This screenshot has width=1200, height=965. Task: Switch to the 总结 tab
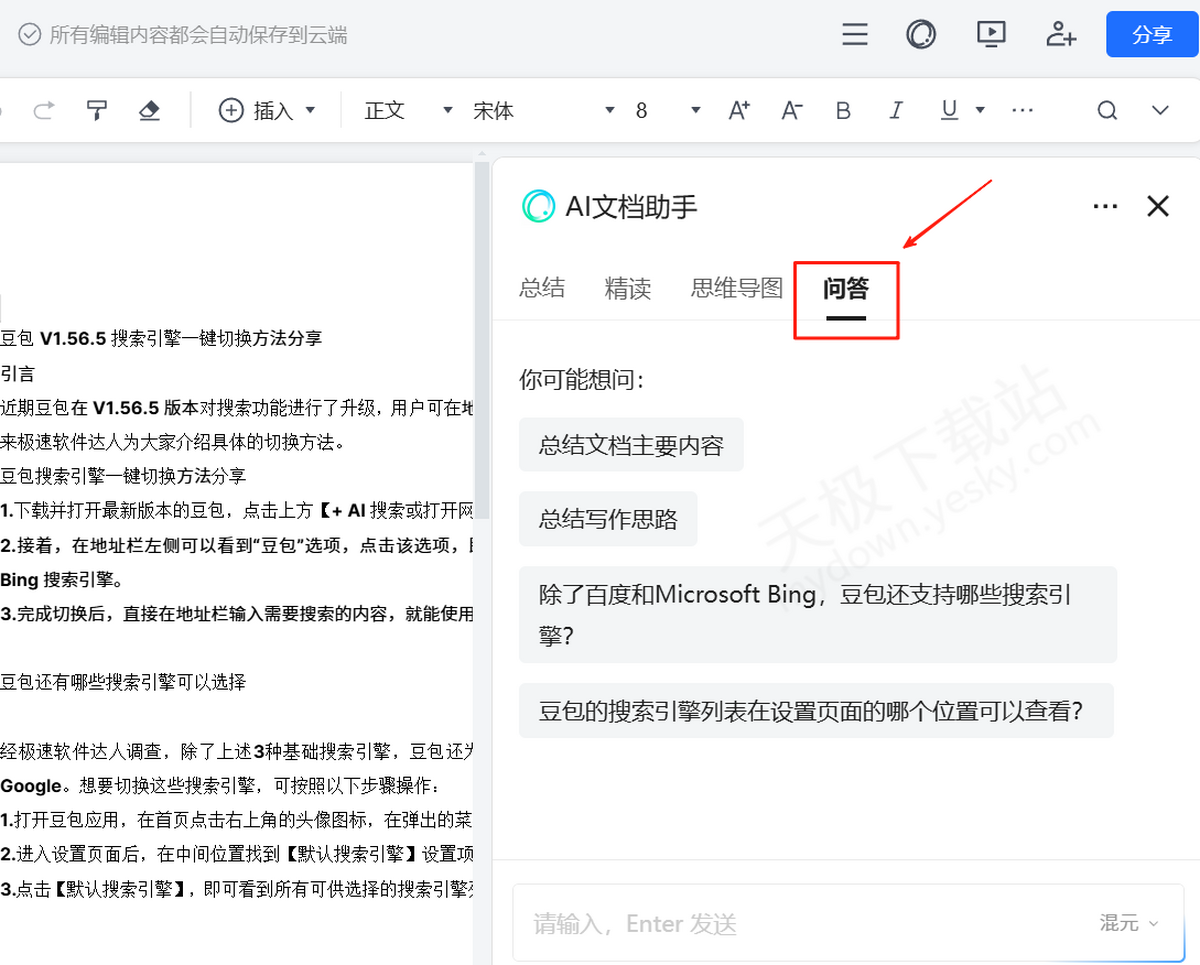point(542,289)
